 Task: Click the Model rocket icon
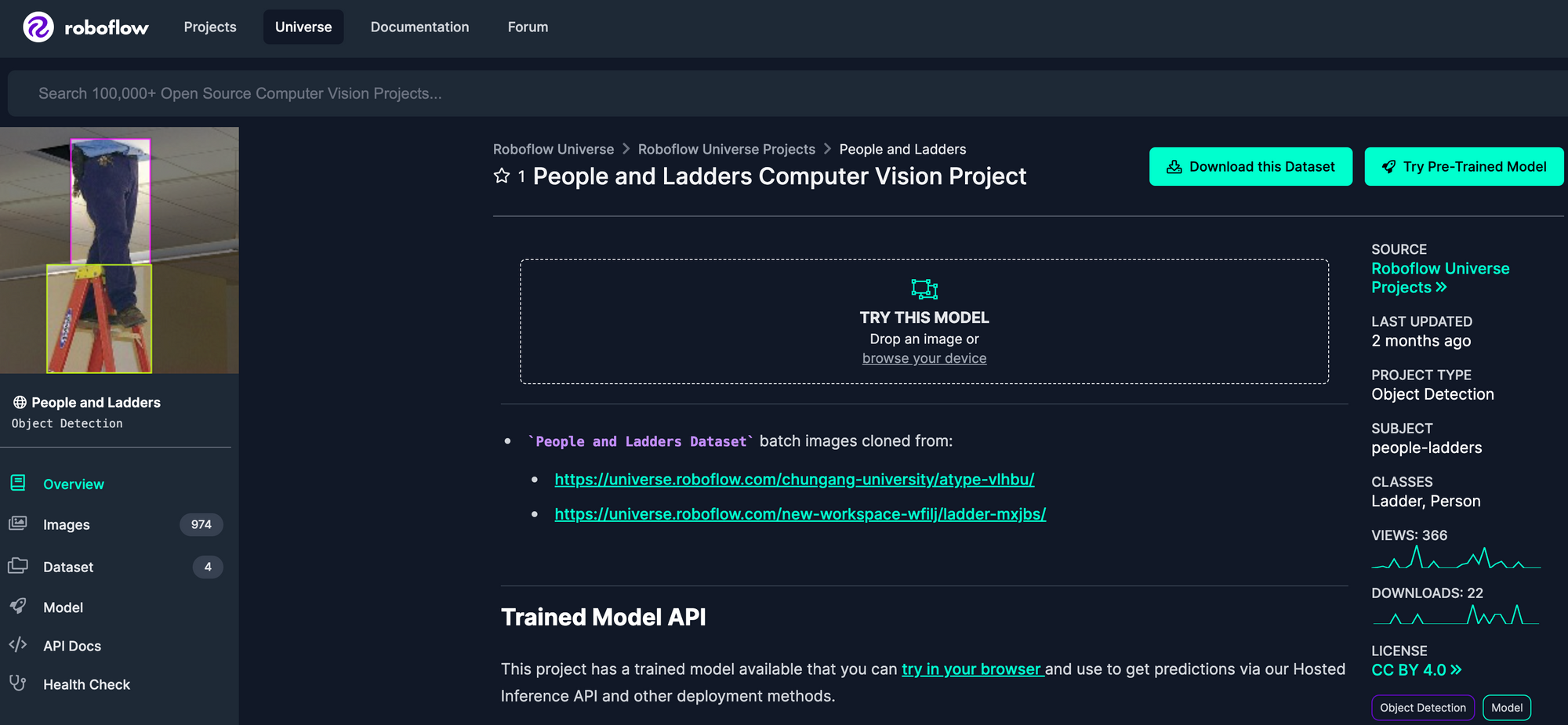tap(18, 606)
